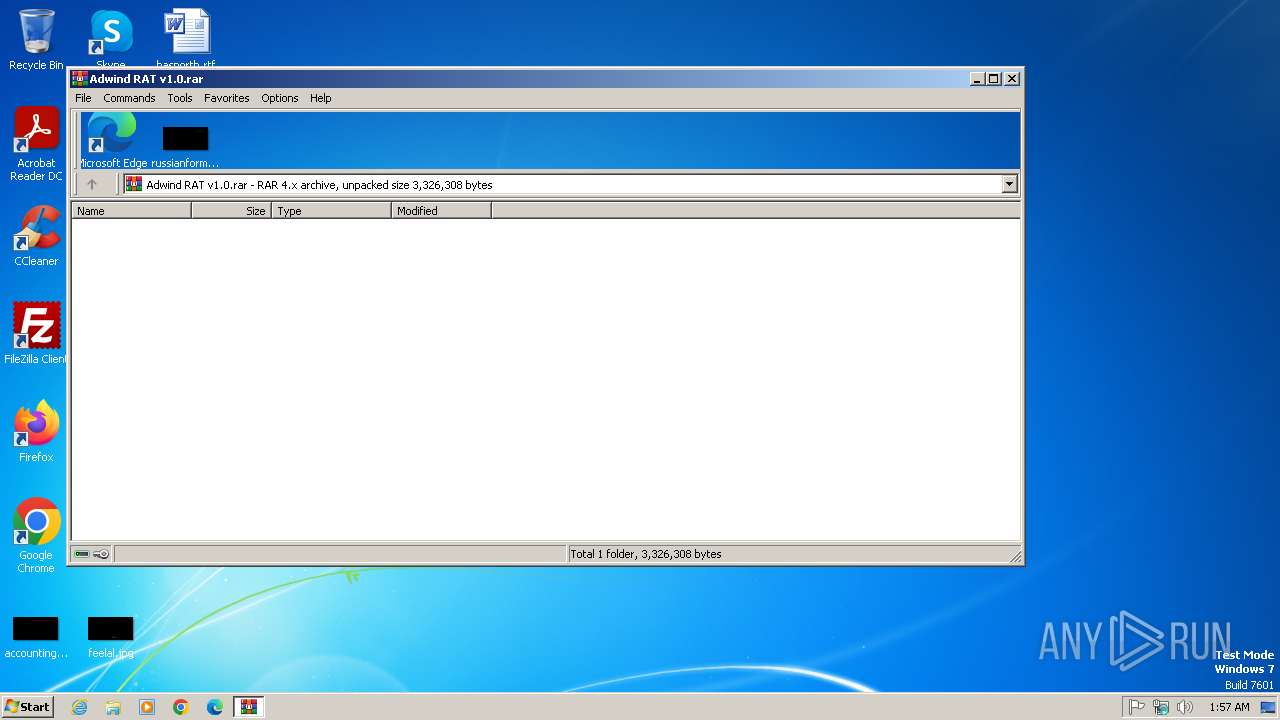The image size is (1280, 720).
Task: Maximize the WinRAR window
Action: point(994,79)
